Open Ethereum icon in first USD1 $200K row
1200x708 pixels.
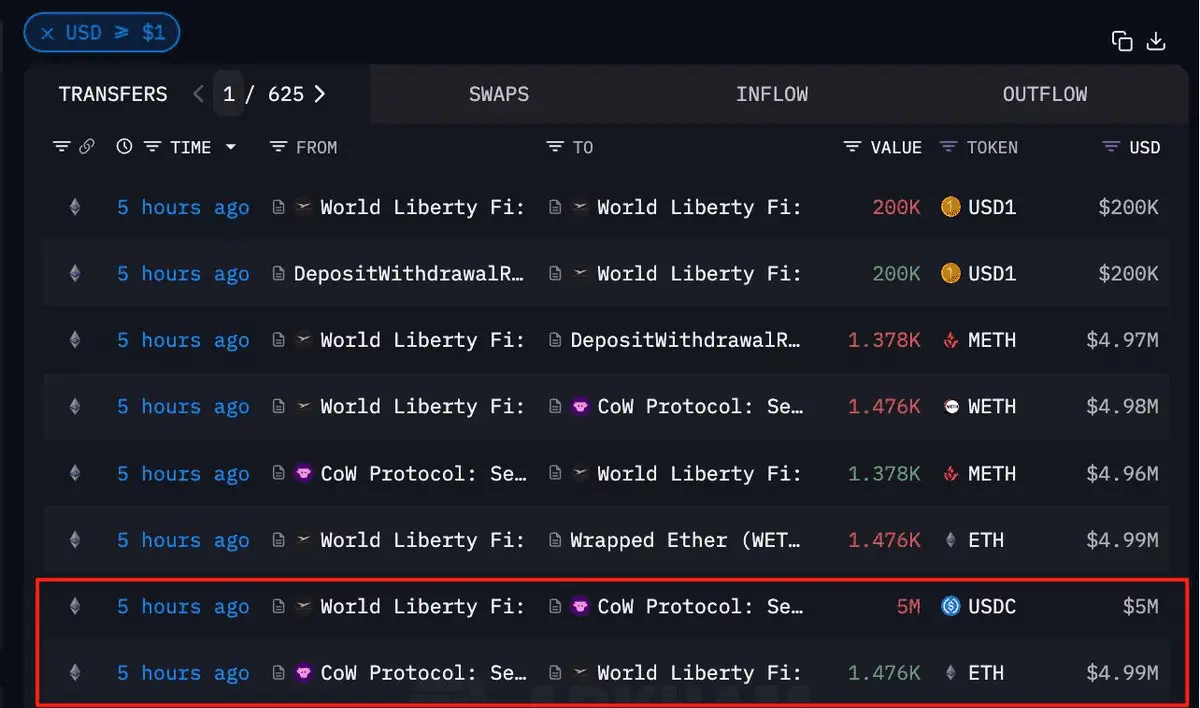74,207
